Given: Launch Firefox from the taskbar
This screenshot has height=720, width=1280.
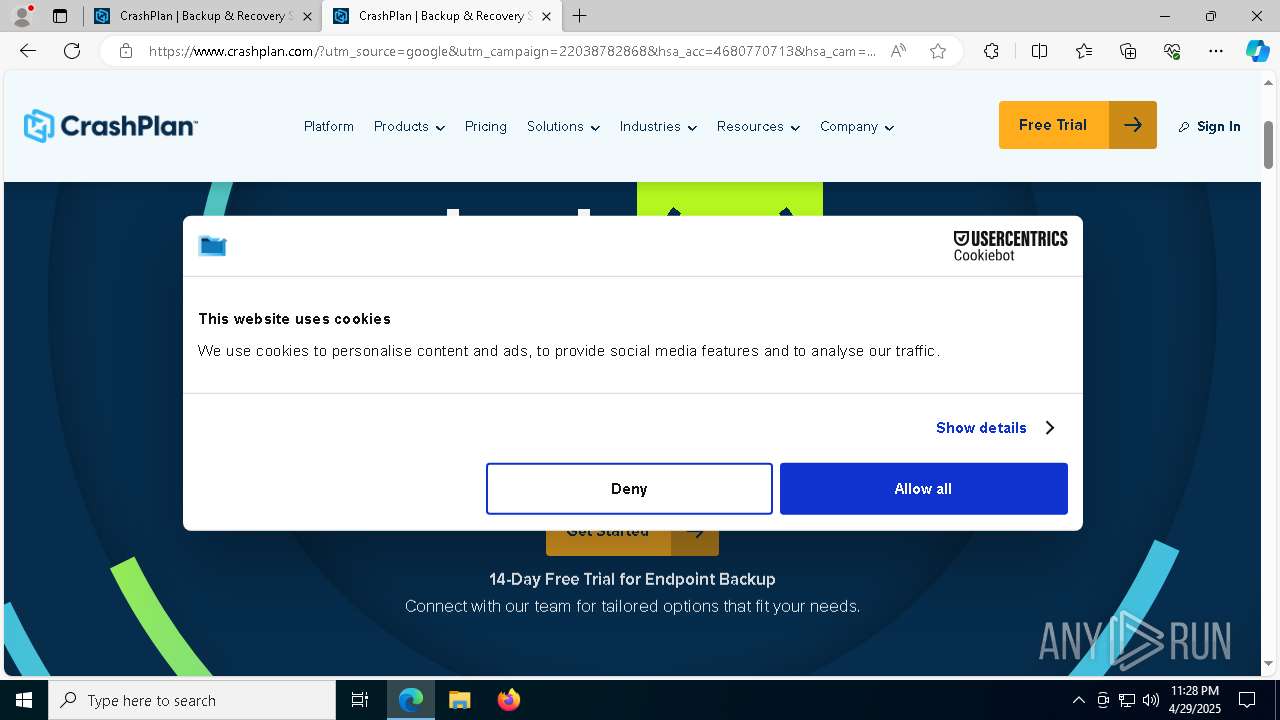Looking at the screenshot, I should [x=508, y=700].
